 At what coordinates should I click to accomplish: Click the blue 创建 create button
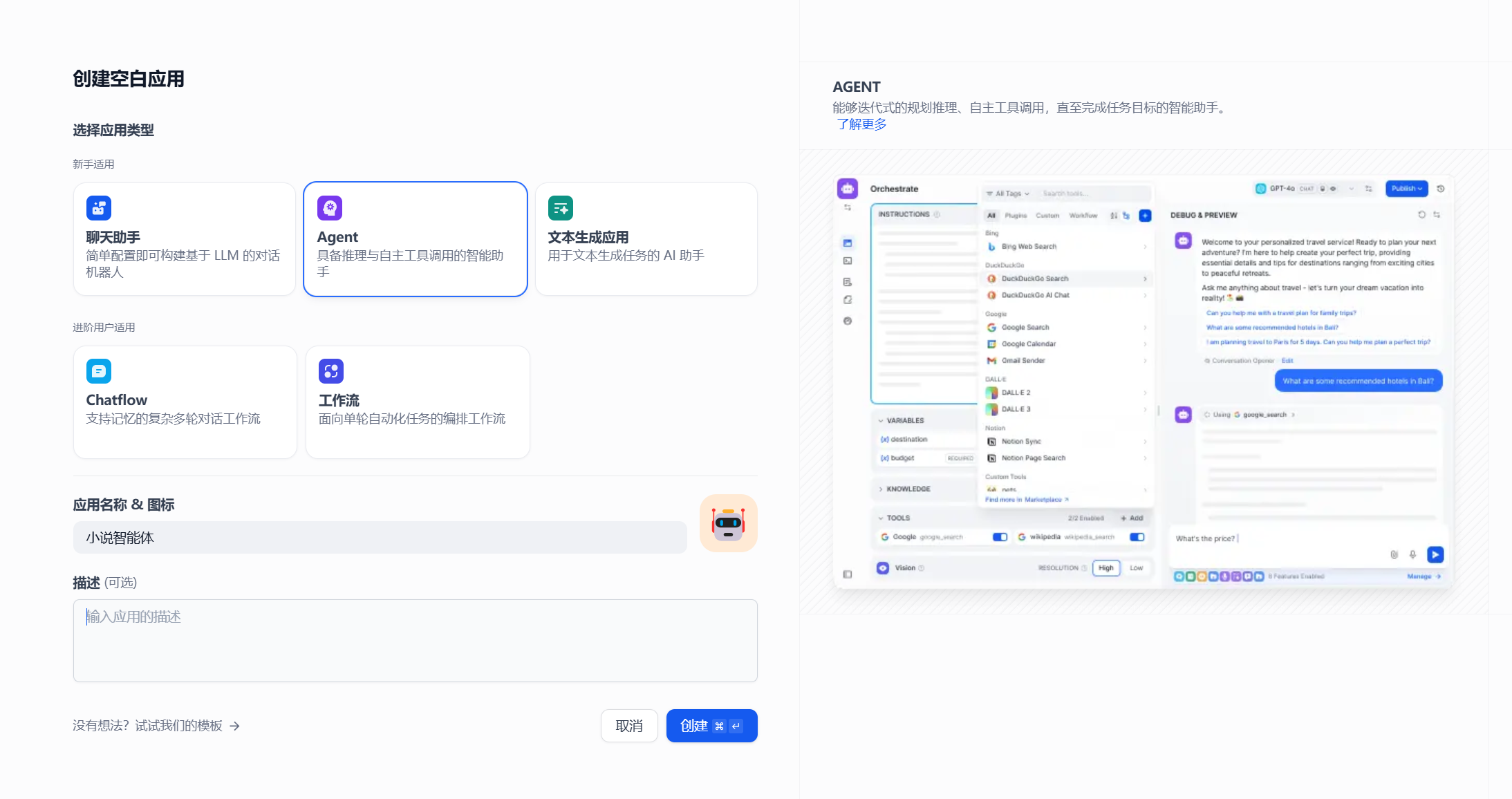point(711,726)
